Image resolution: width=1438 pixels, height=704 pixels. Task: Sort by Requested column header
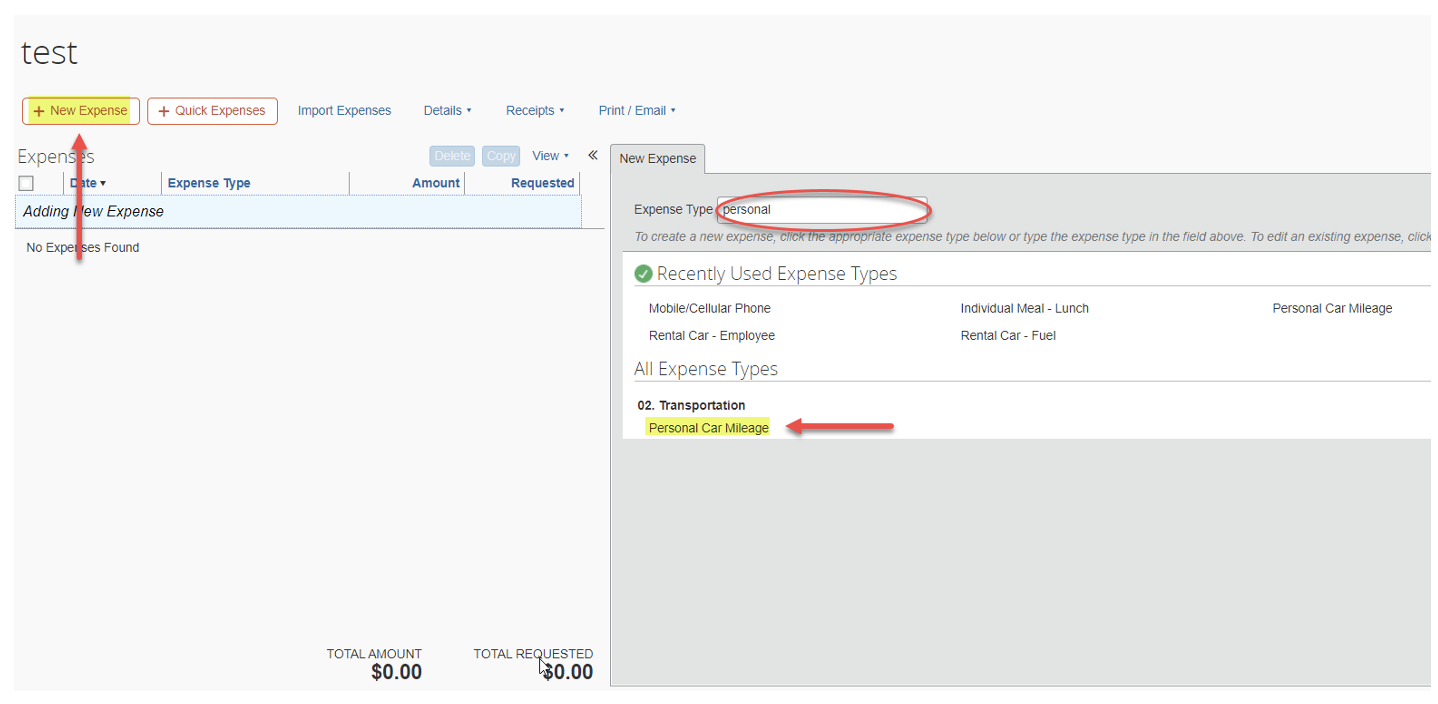(542, 183)
